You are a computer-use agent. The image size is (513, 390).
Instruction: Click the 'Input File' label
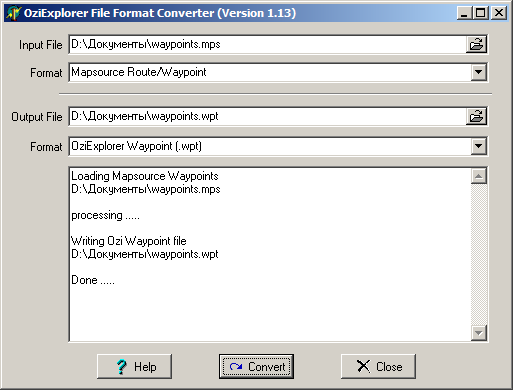[40, 45]
